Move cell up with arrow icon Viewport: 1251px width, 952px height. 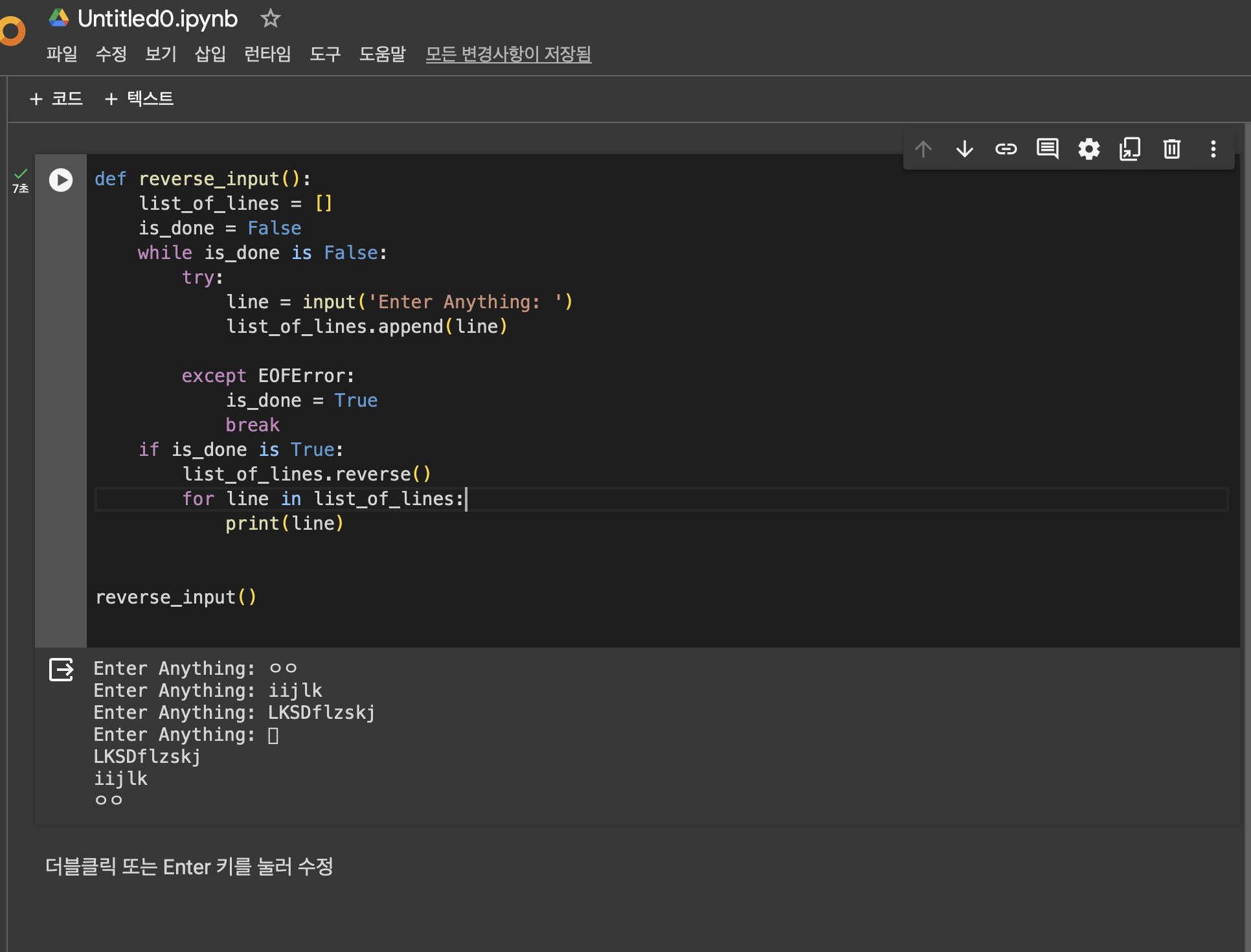[923, 149]
